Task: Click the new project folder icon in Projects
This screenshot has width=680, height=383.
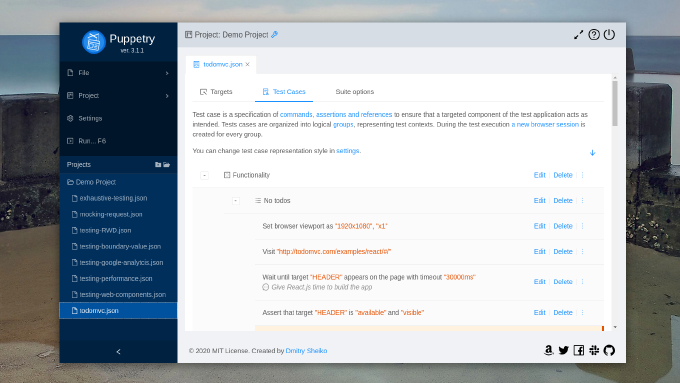Action: pyautogui.click(x=158, y=164)
